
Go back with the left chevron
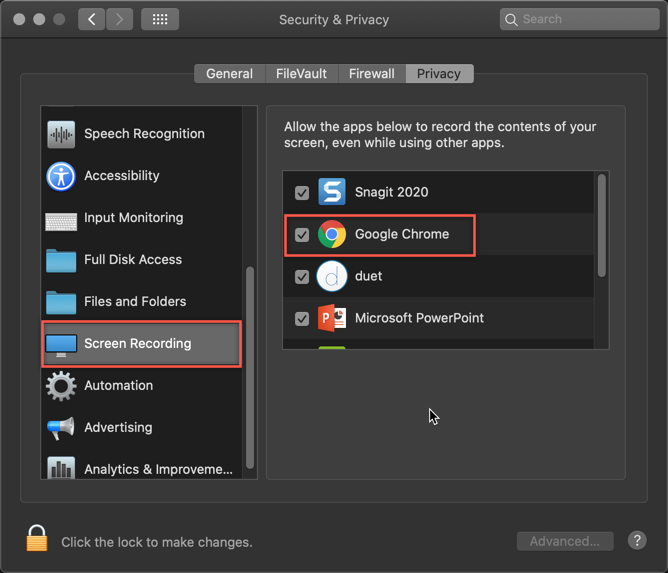click(91, 19)
